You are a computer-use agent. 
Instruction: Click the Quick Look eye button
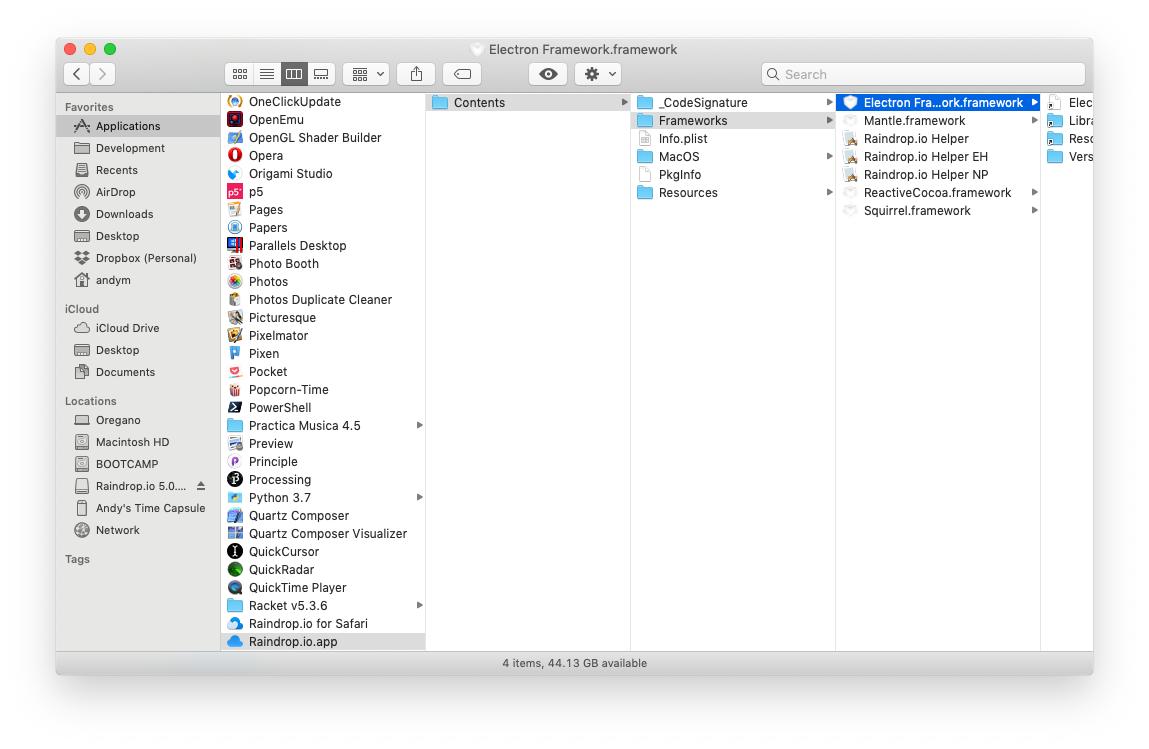[x=548, y=74]
